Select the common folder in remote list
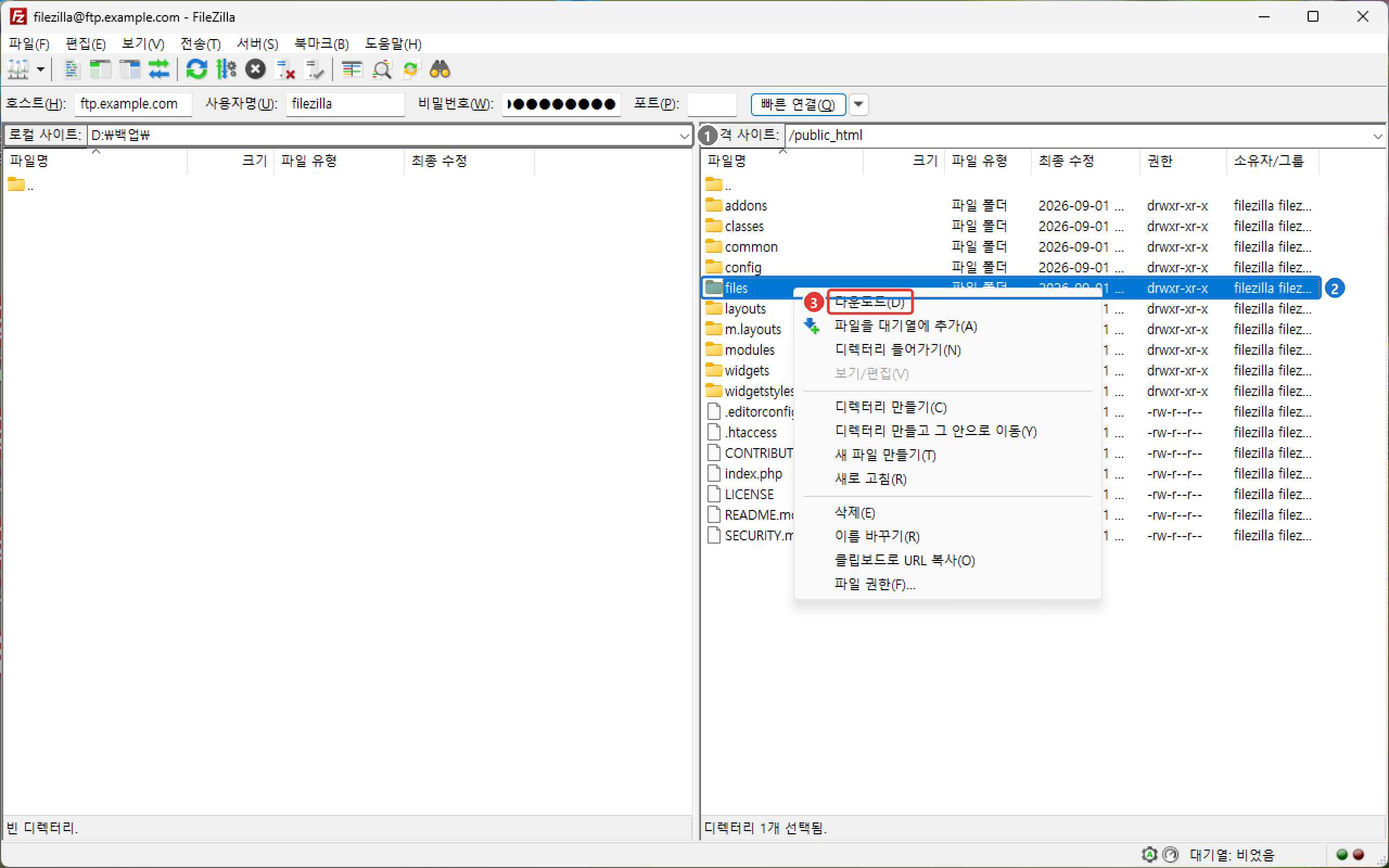This screenshot has height=868, width=1389. point(1011,247)
